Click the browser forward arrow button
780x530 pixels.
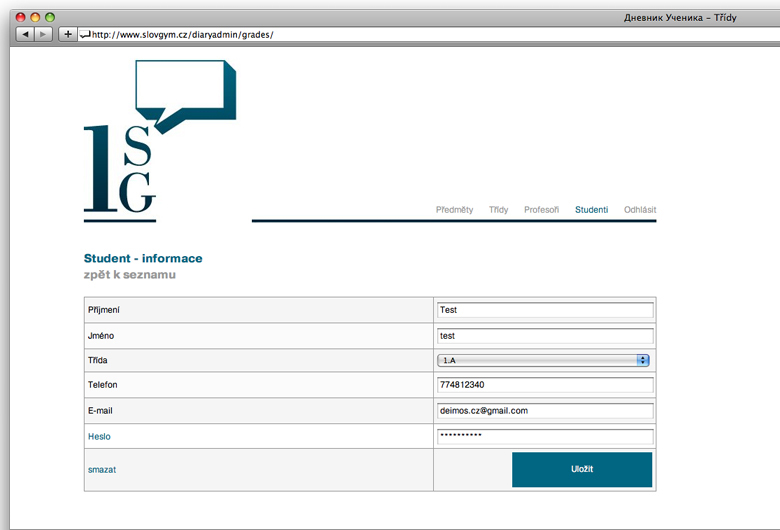click(44, 34)
